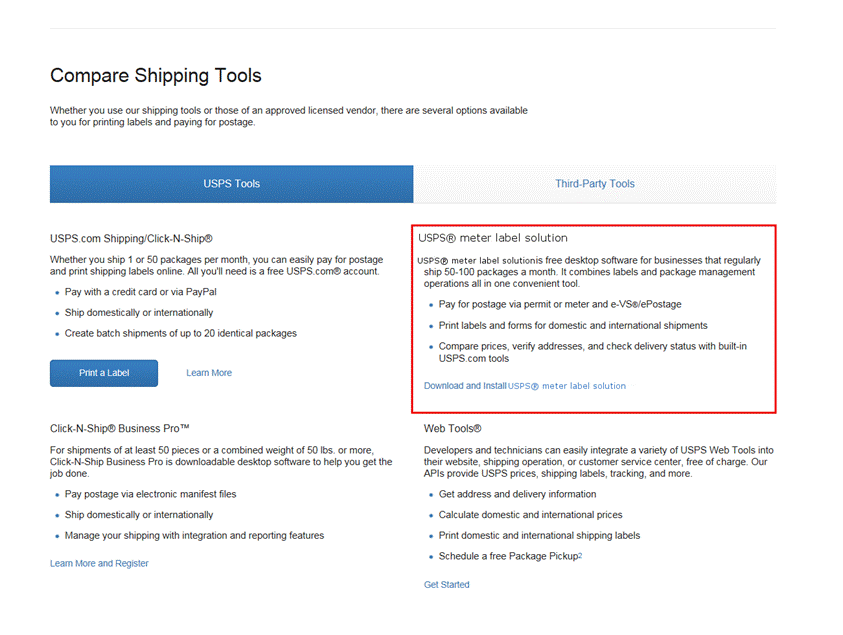Image resolution: width=843 pixels, height=635 pixels.
Task: Click the Click-N-Ship Business Pro heading
Action: (119, 429)
